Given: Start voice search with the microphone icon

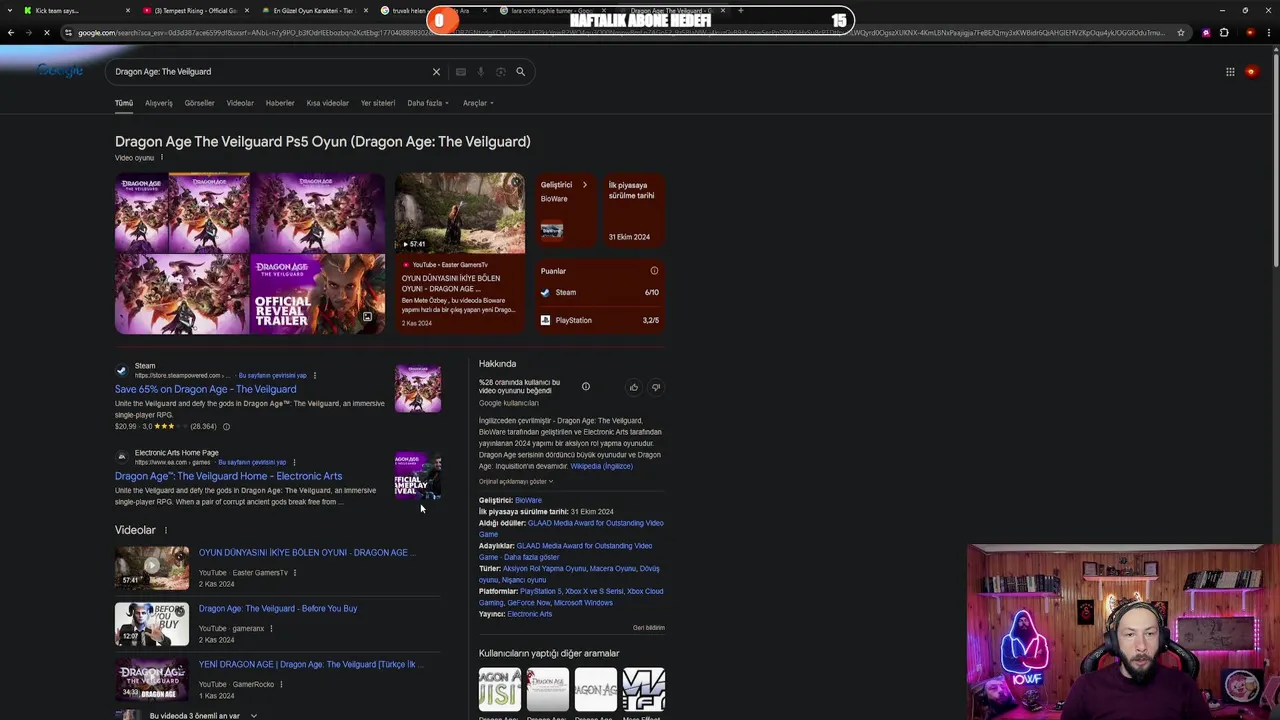Looking at the screenshot, I should point(480,72).
